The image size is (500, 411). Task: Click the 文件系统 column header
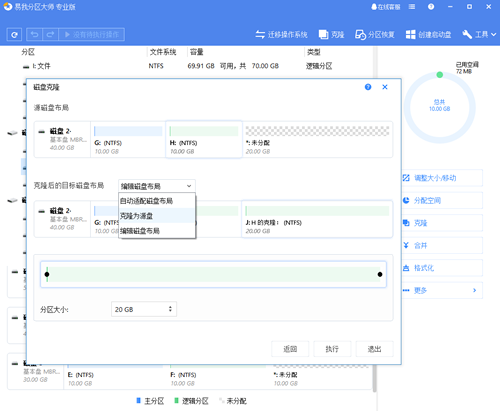[163, 52]
